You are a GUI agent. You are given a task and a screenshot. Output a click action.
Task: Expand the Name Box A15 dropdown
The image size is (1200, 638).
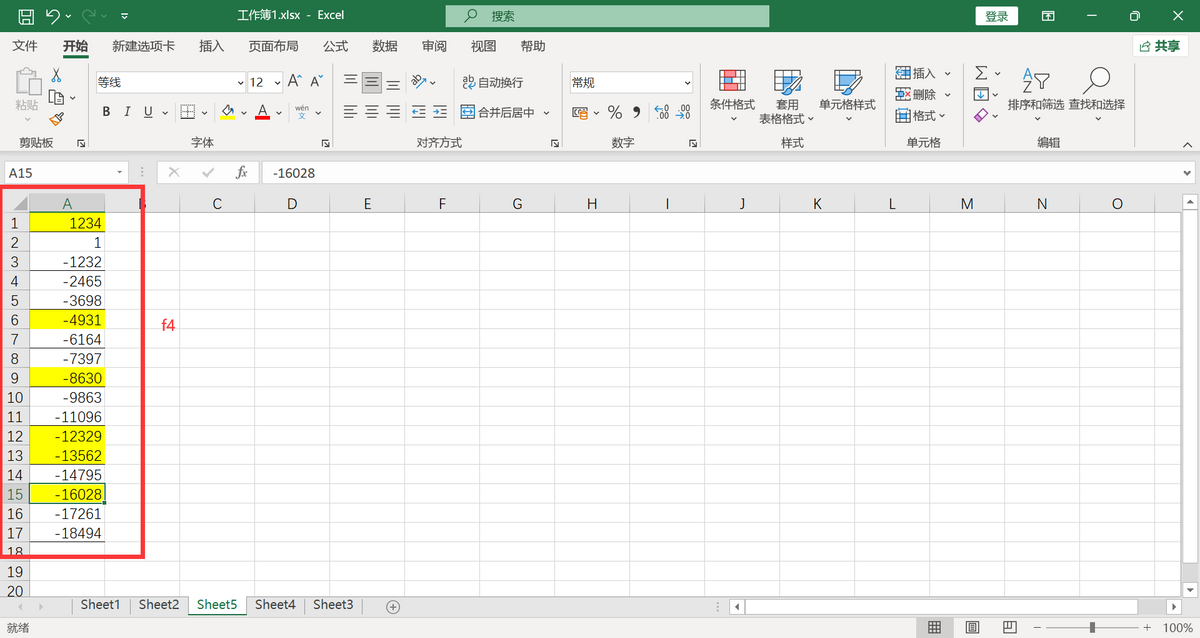click(121, 173)
